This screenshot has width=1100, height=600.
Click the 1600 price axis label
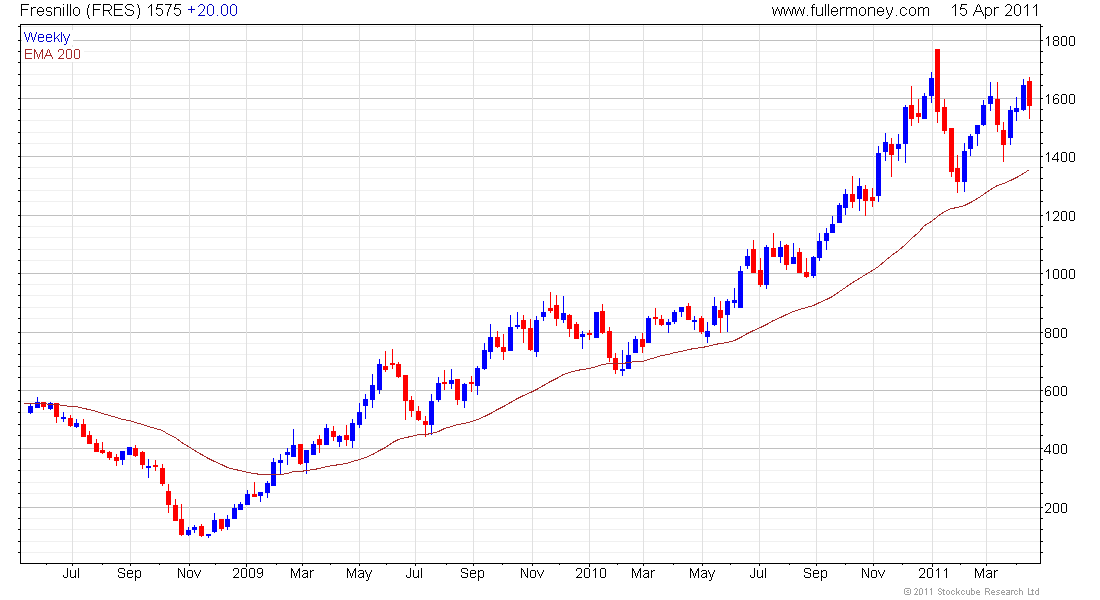pyautogui.click(x=1059, y=99)
